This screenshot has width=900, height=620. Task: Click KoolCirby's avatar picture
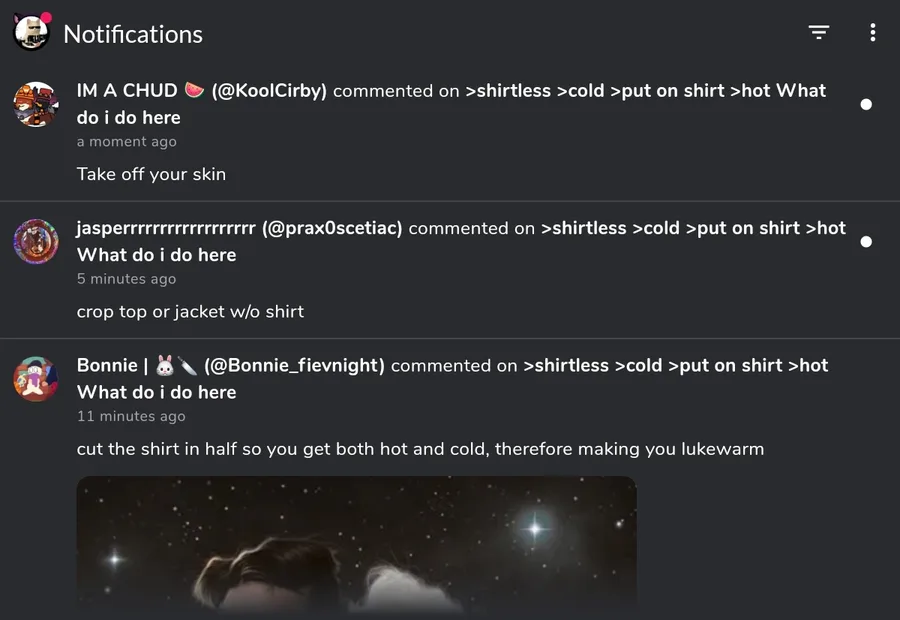(35, 104)
